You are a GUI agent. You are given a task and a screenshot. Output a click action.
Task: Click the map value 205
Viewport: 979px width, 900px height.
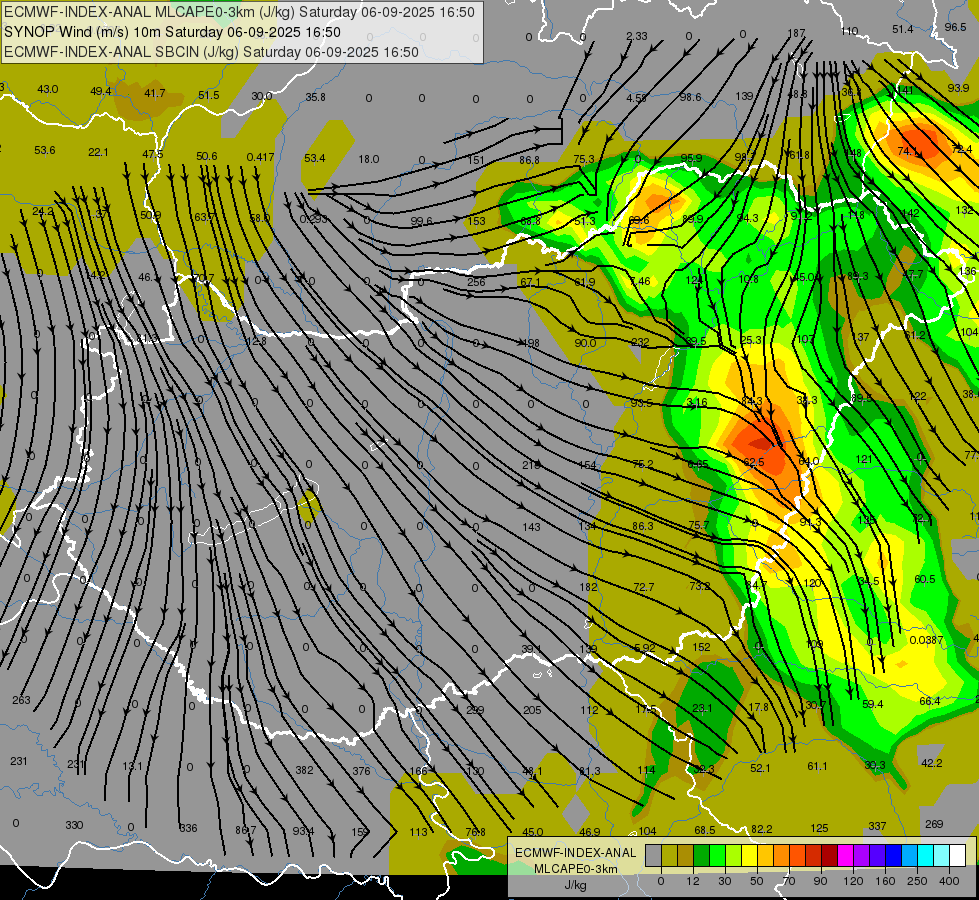point(533,710)
